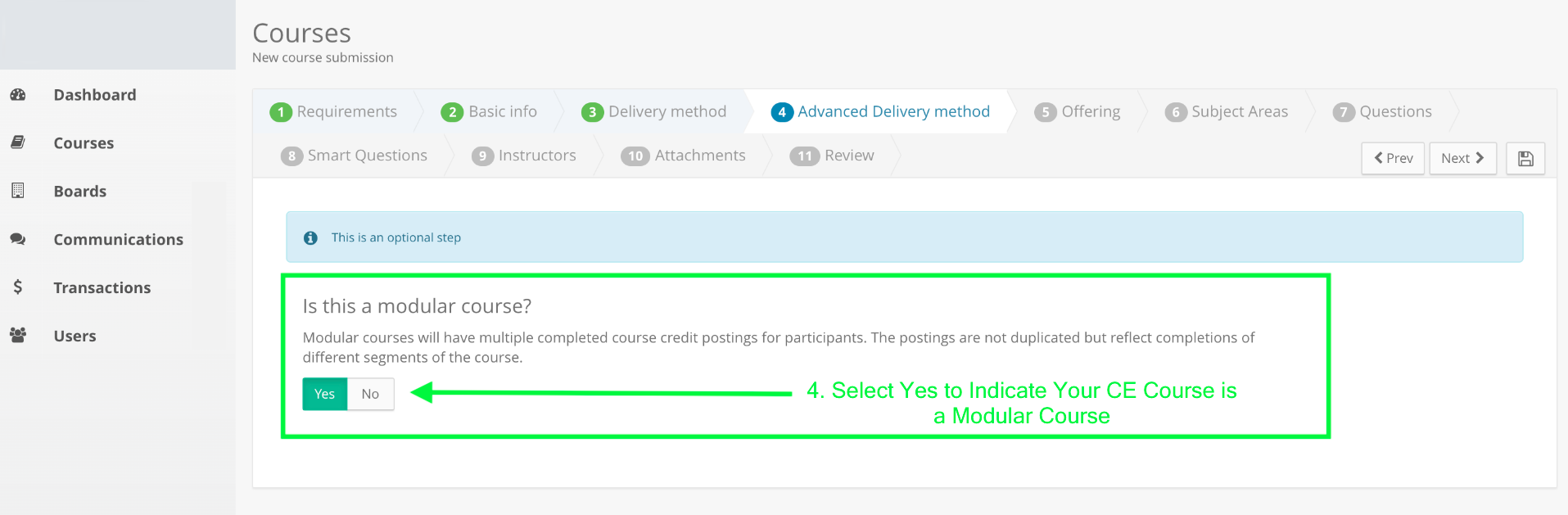Go to the Delivery method step

coord(655,111)
